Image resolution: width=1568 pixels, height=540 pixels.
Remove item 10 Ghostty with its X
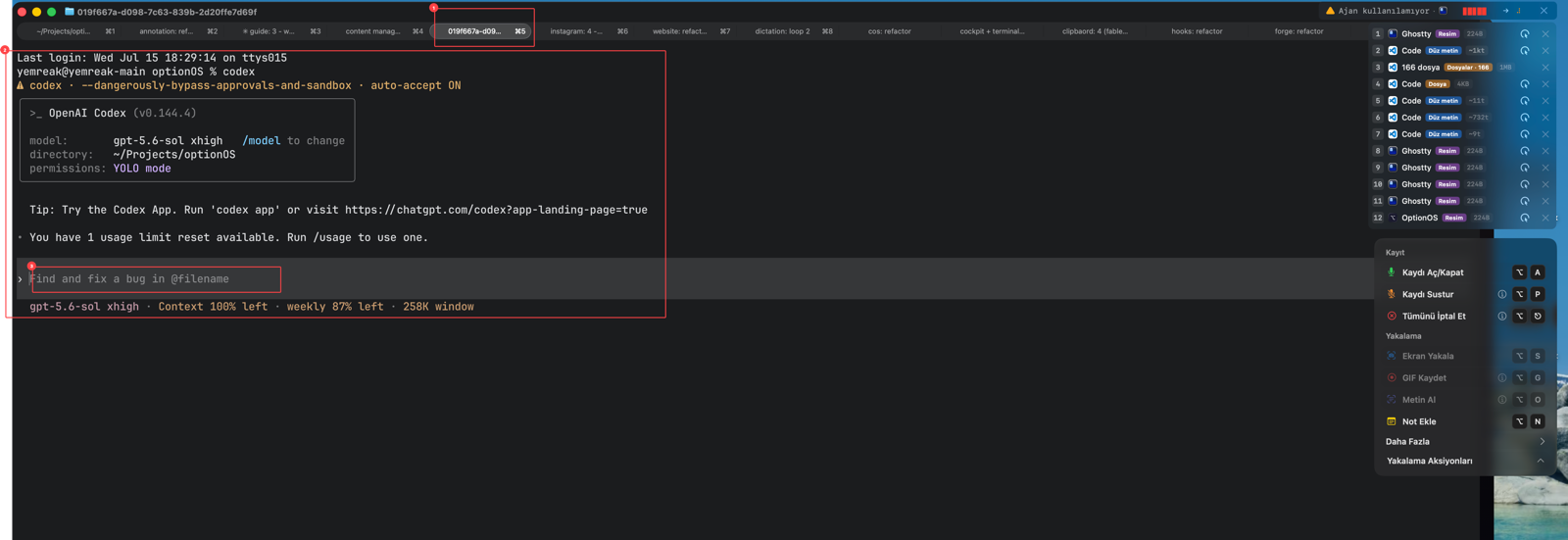tap(1545, 184)
